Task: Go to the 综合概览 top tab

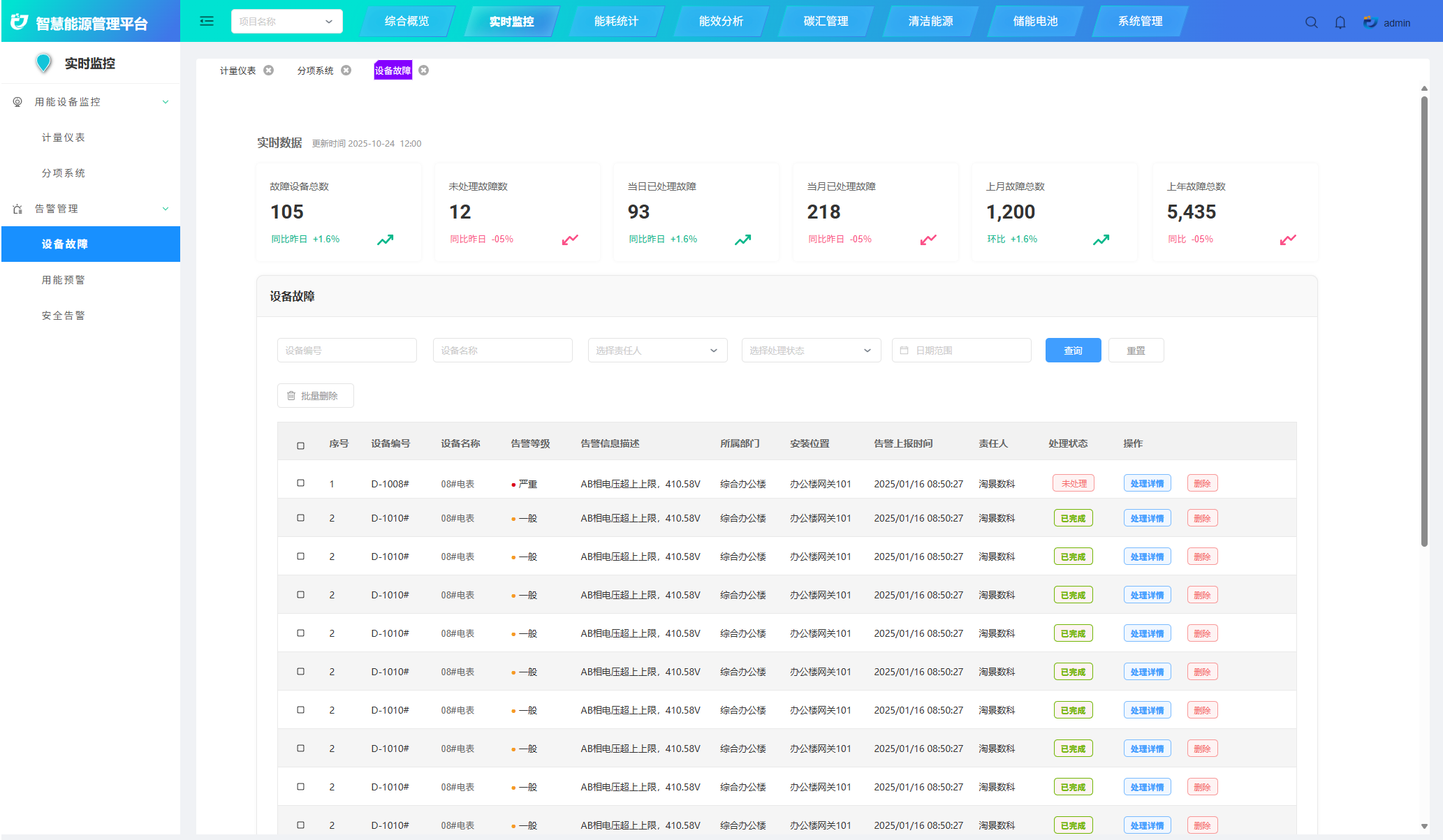Action: (407, 22)
